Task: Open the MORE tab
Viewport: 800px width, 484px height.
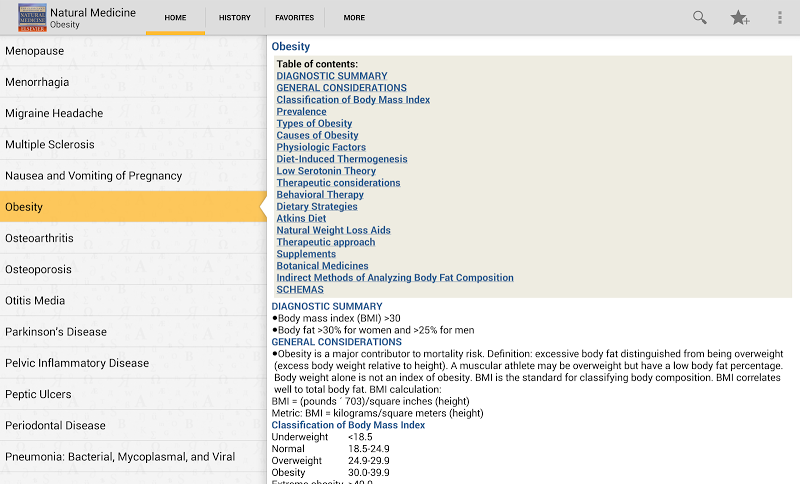Action: tap(354, 17)
